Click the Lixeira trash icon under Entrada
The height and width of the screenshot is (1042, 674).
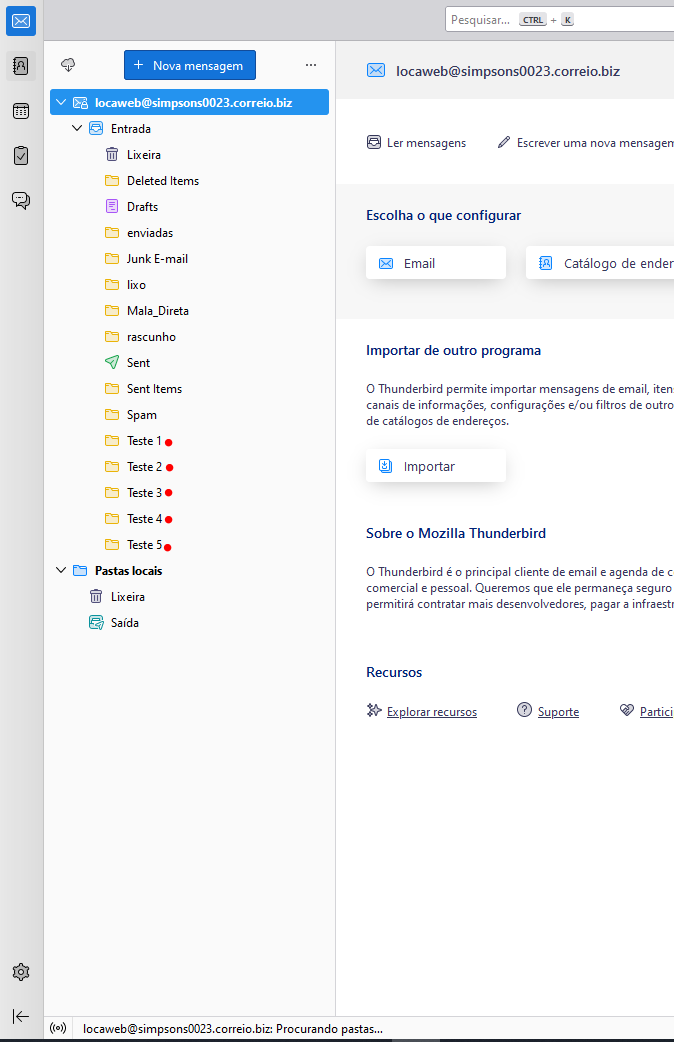pyautogui.click(x=112, y=154)
